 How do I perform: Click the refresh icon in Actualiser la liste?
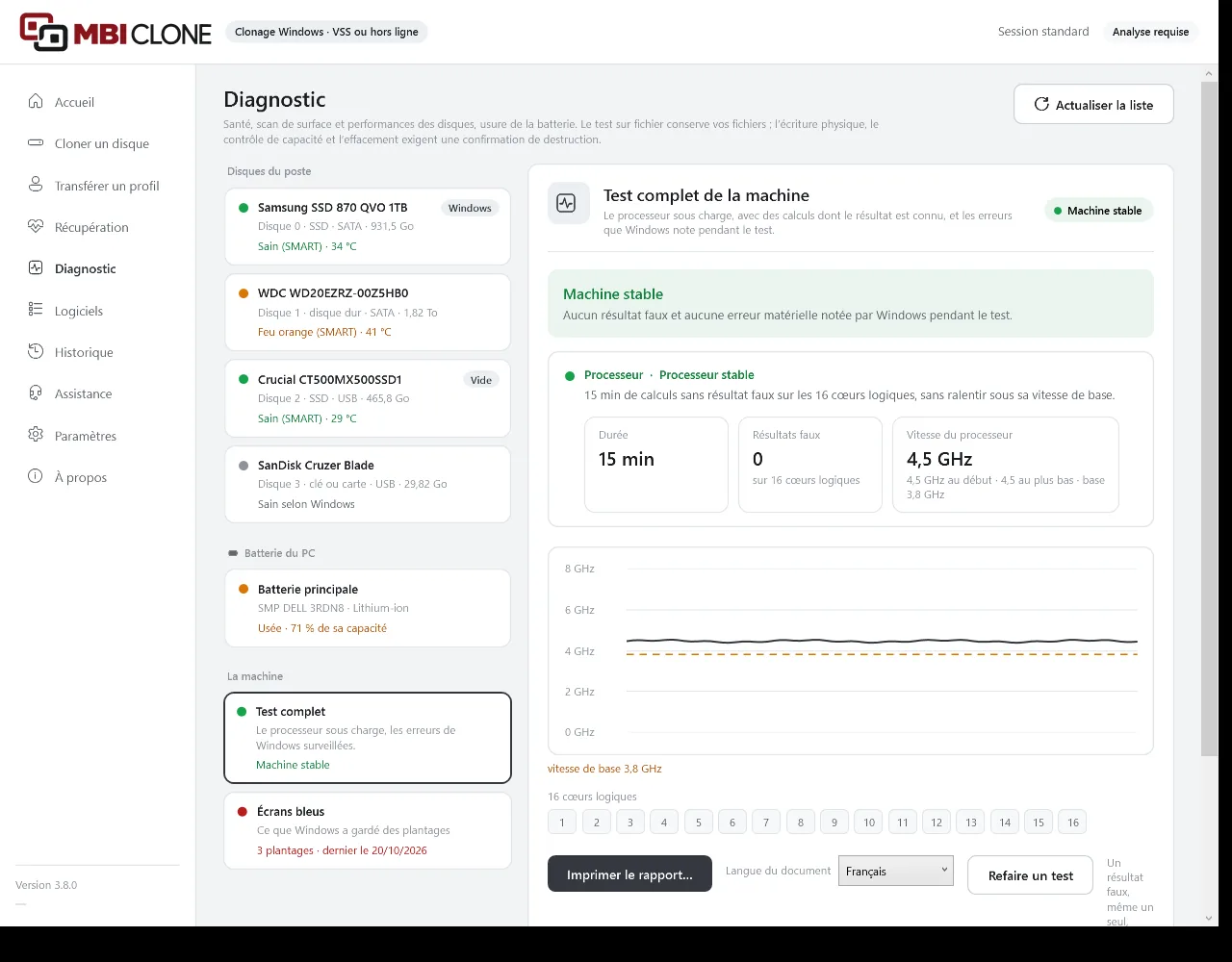tap(1041, 104)
